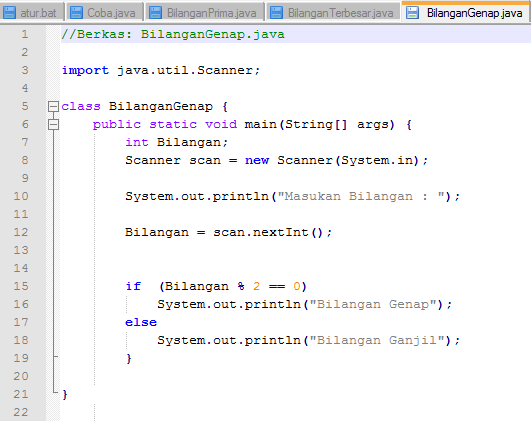Click the "static" keyword on line 6
The image size is (531, 421).
[173, 124]
